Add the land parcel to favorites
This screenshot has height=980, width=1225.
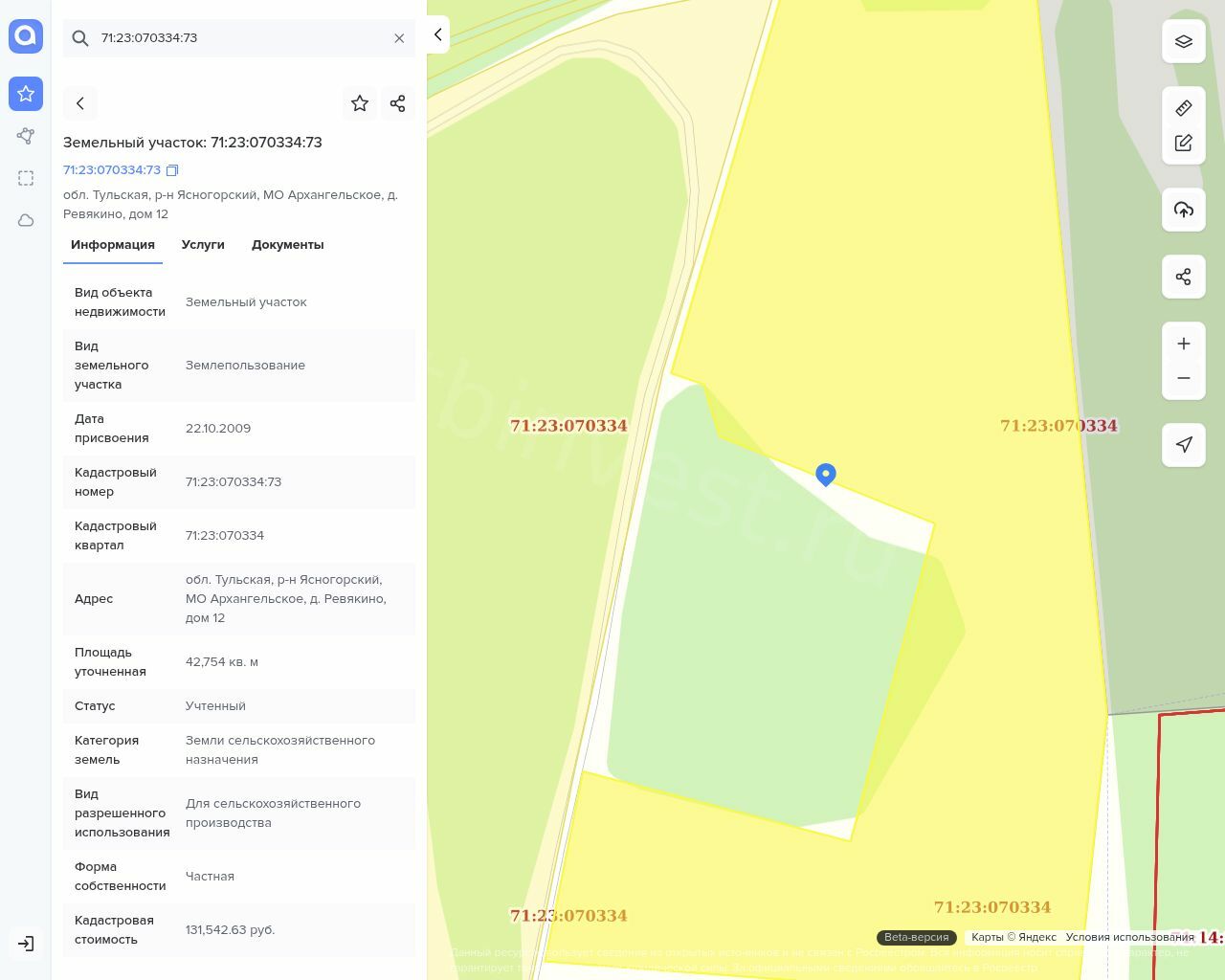coord(360,103)
